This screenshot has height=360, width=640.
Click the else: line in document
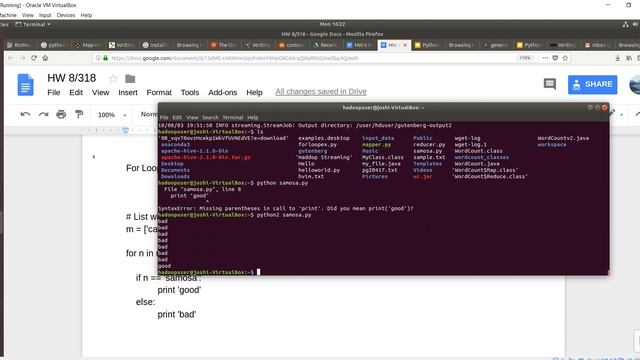point(145,302)
